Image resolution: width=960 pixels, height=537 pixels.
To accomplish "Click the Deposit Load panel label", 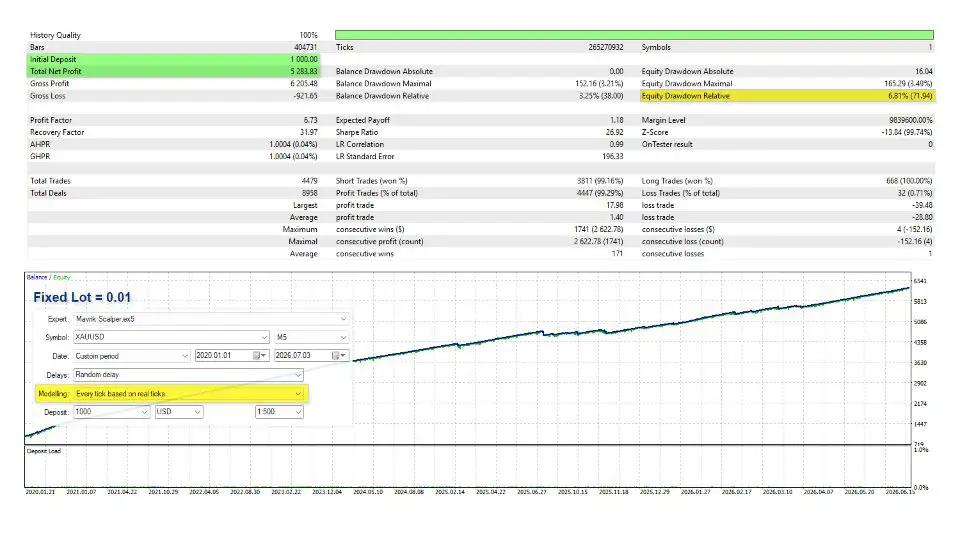I will tap(43, 451).
